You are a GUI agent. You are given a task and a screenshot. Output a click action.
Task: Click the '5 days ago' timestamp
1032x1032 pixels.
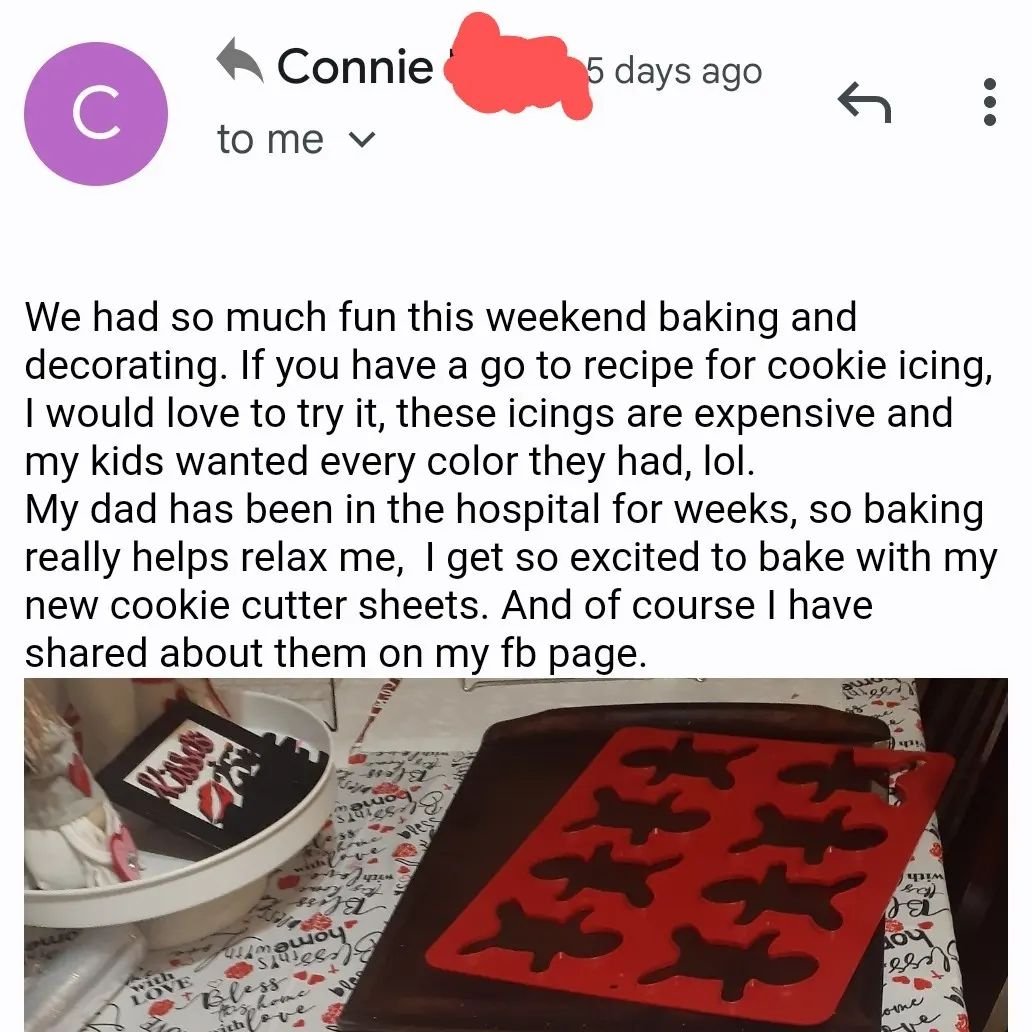(675, 70)
